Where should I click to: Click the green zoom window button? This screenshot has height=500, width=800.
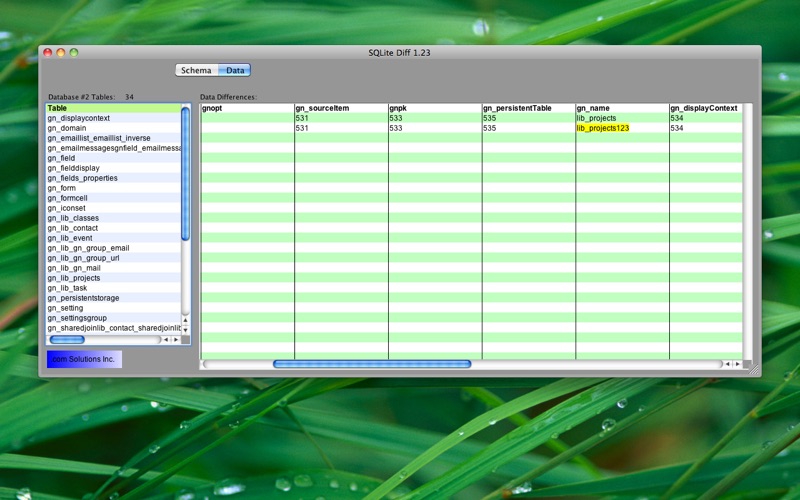pos(74,53)
